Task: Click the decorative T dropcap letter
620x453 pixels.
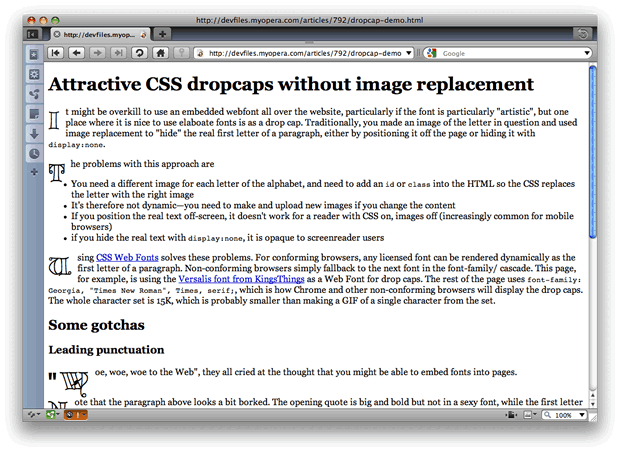Action: (57, 174)
